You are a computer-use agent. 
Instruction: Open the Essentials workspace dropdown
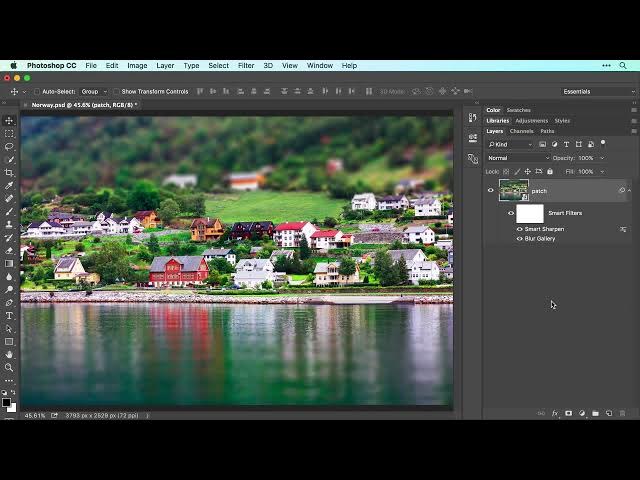pos(597,91)
